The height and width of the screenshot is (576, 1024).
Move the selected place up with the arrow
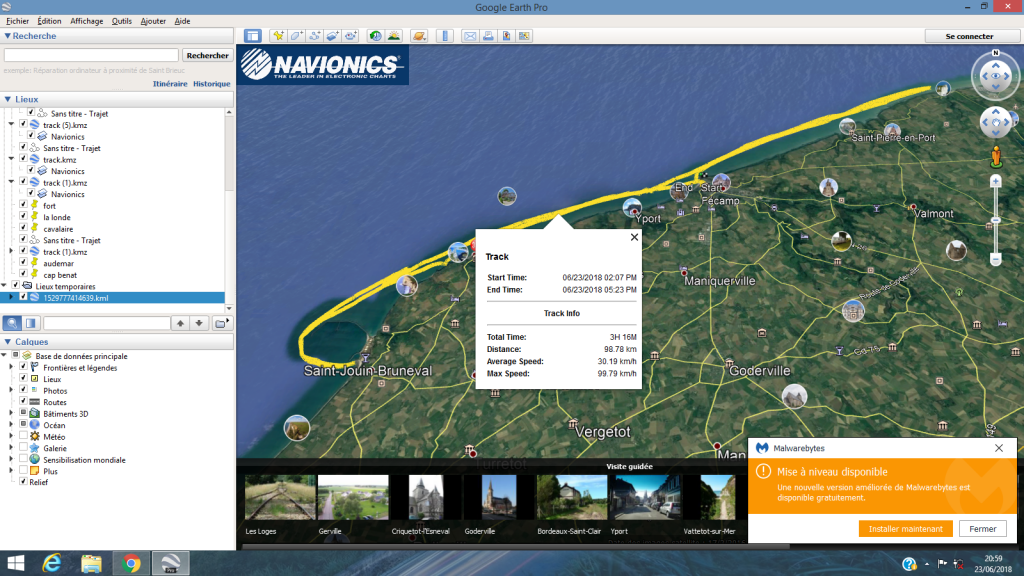(x=180, y=323)
